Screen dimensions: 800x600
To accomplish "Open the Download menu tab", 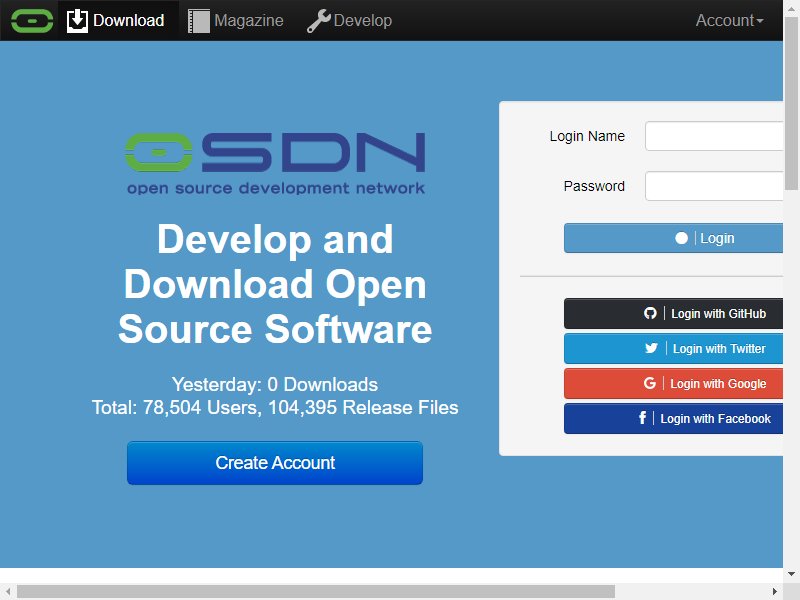I will 118,21.
